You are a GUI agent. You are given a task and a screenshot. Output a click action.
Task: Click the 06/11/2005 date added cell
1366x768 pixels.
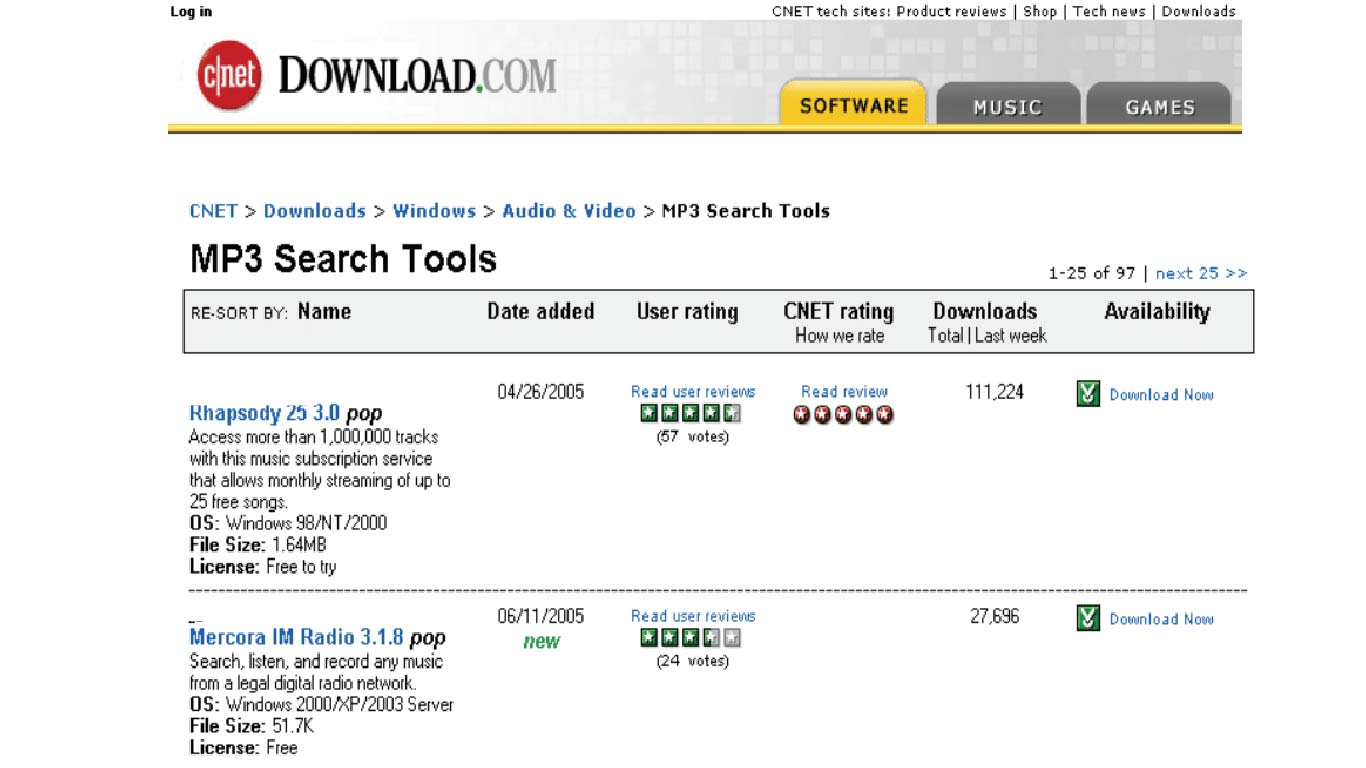click(x=541, y=616)
